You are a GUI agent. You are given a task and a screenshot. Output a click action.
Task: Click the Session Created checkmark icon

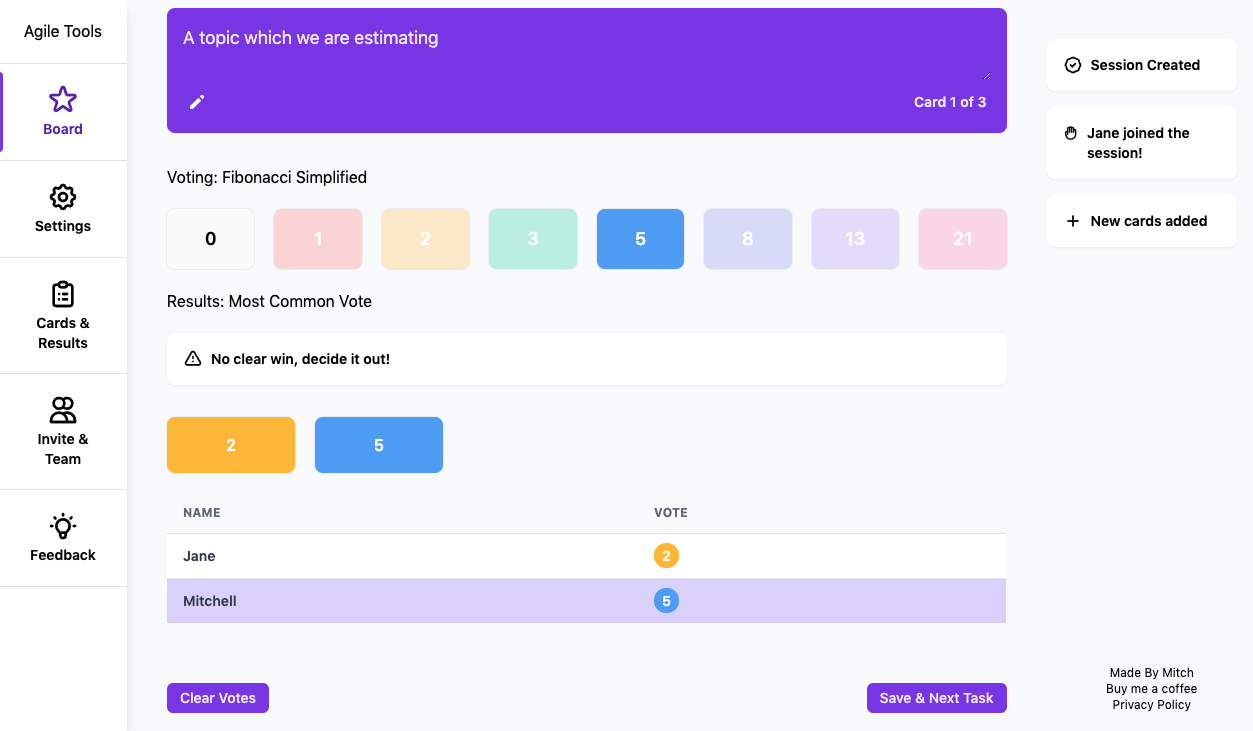click(1072, 64)
